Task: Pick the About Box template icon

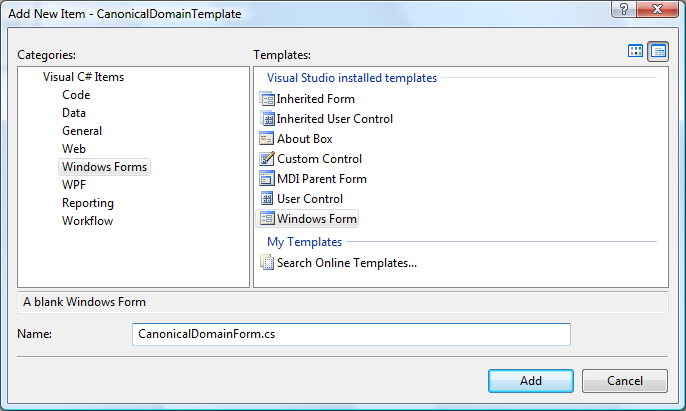Action: 267,139
